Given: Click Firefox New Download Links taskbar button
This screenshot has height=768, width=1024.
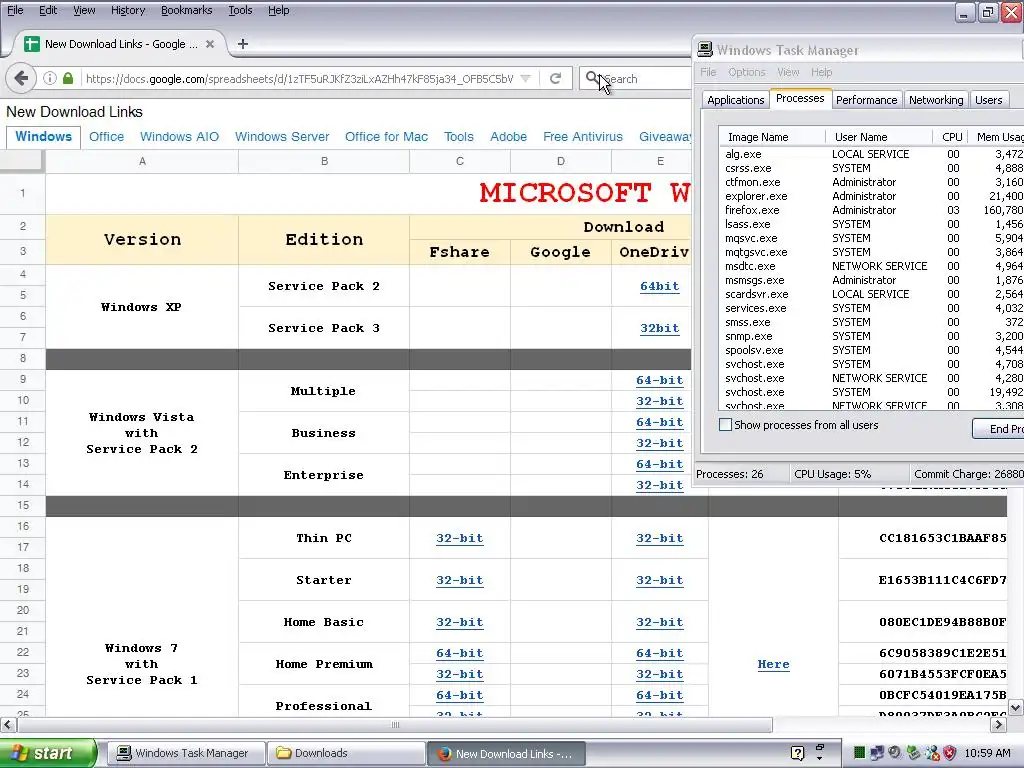Looking at the screenshot, I should click(x=506, y=753).
